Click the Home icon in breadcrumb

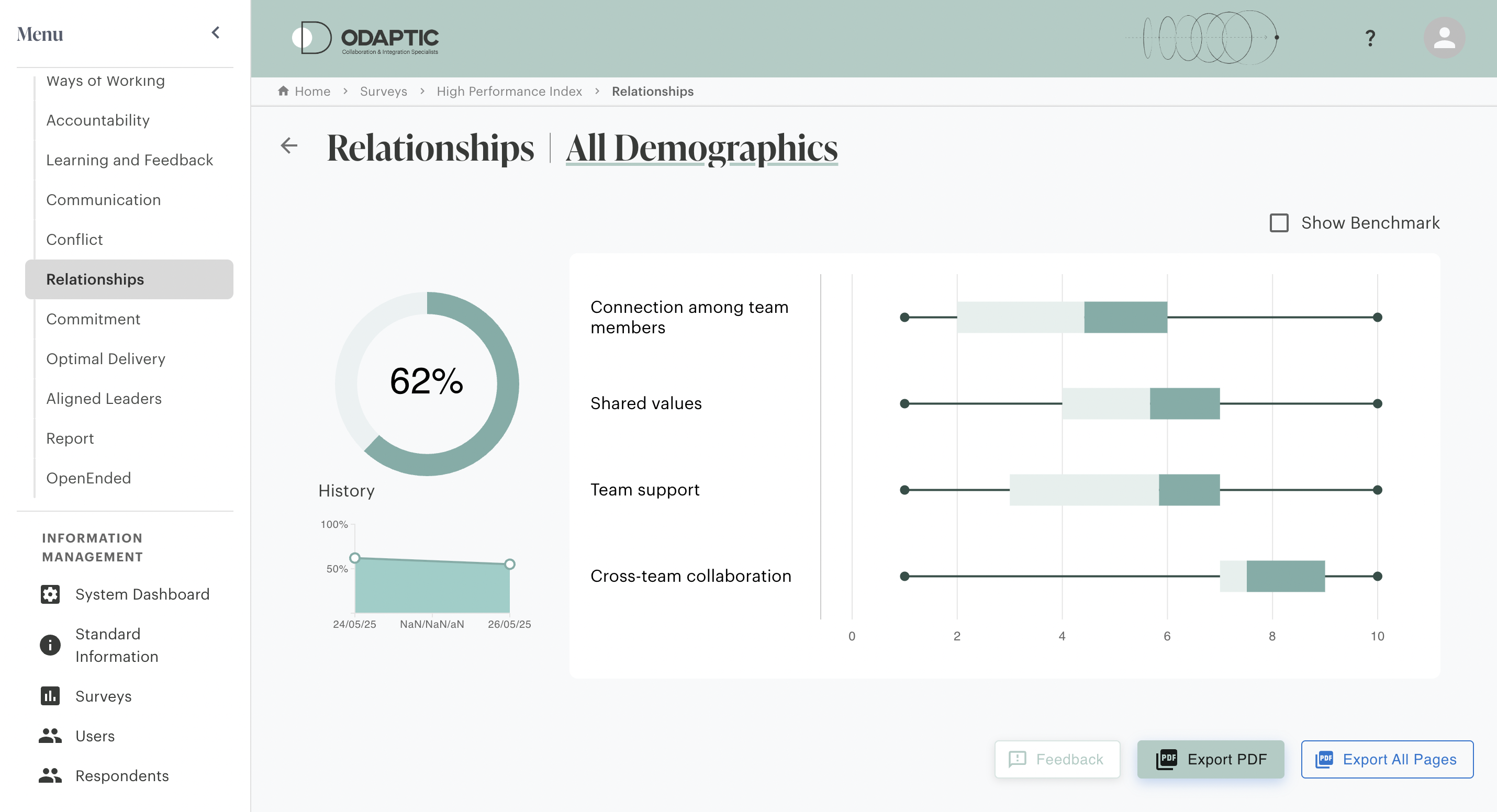pos(283,91)
